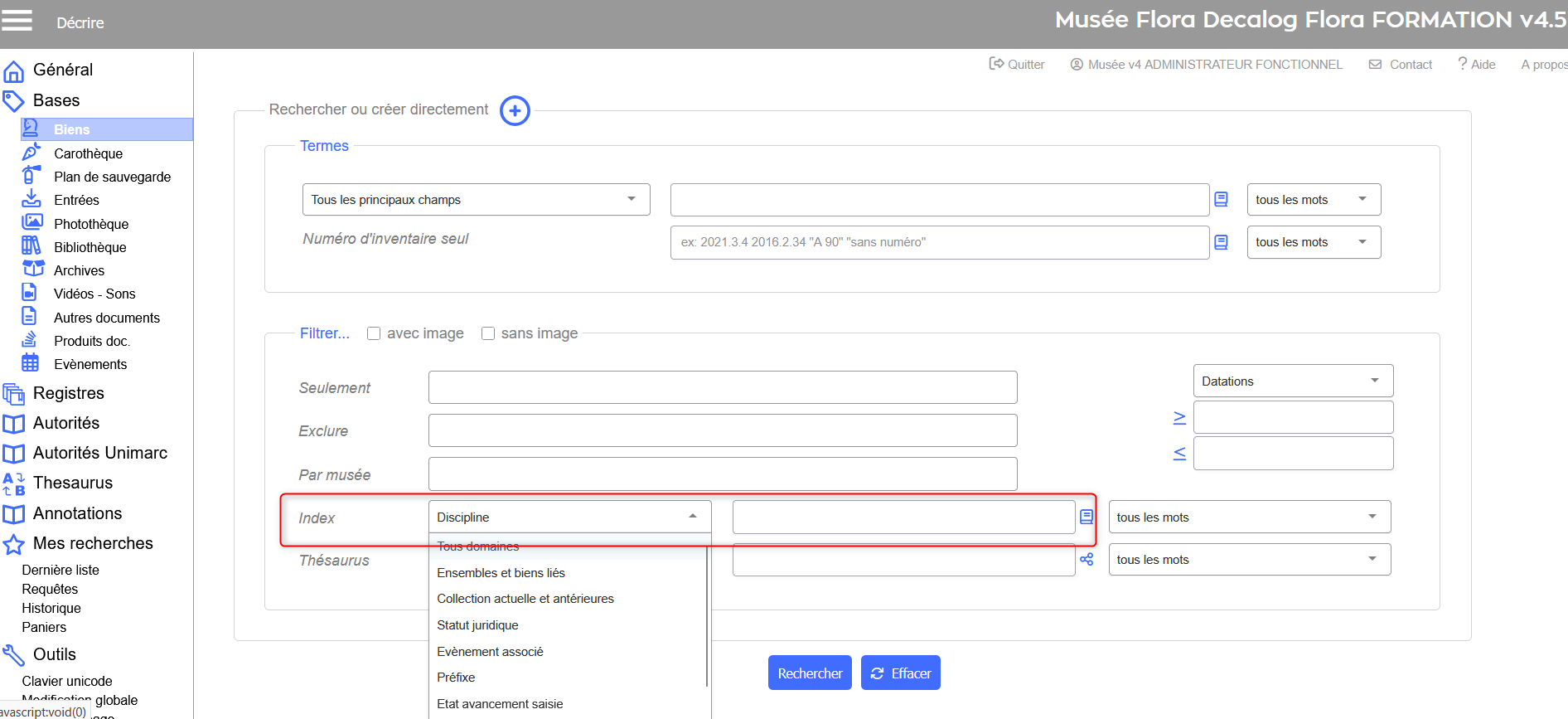Open list icon next to inventory number field
Viewport: 1568px width, 719px height.
tap(1221, 242)
